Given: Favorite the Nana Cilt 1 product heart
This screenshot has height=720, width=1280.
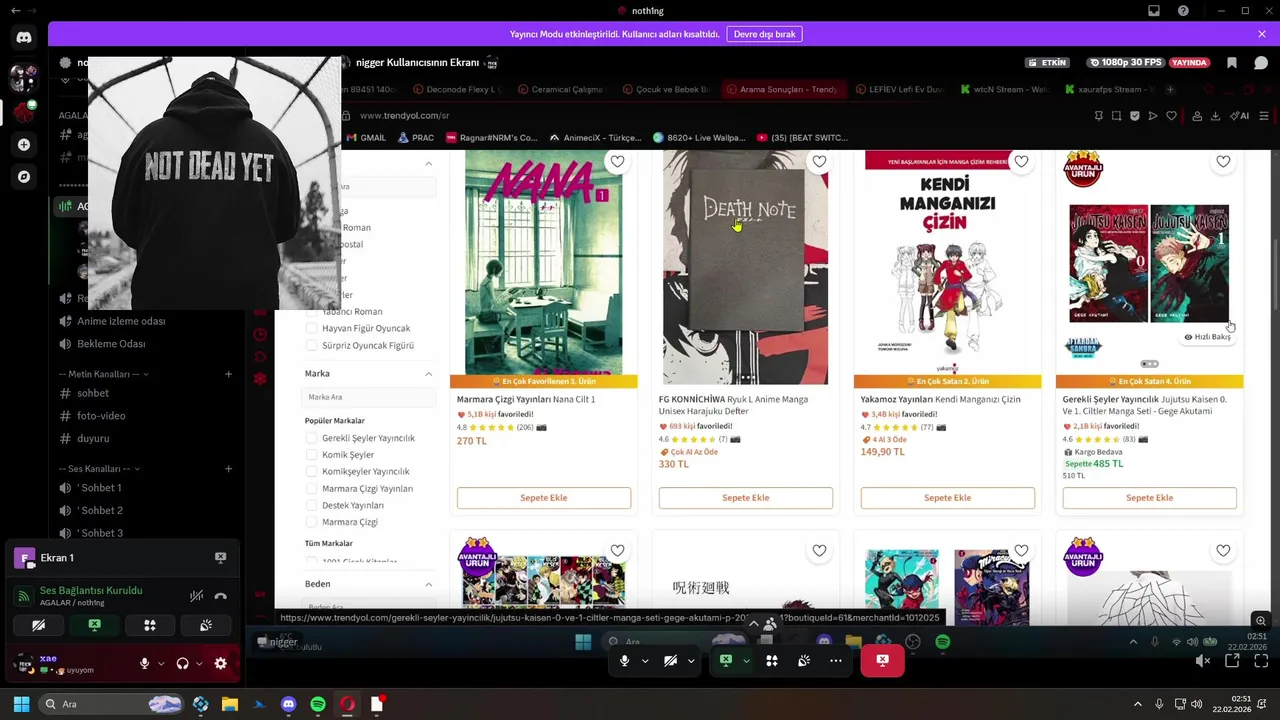Looking at the screenshot, I should point(617,161).
